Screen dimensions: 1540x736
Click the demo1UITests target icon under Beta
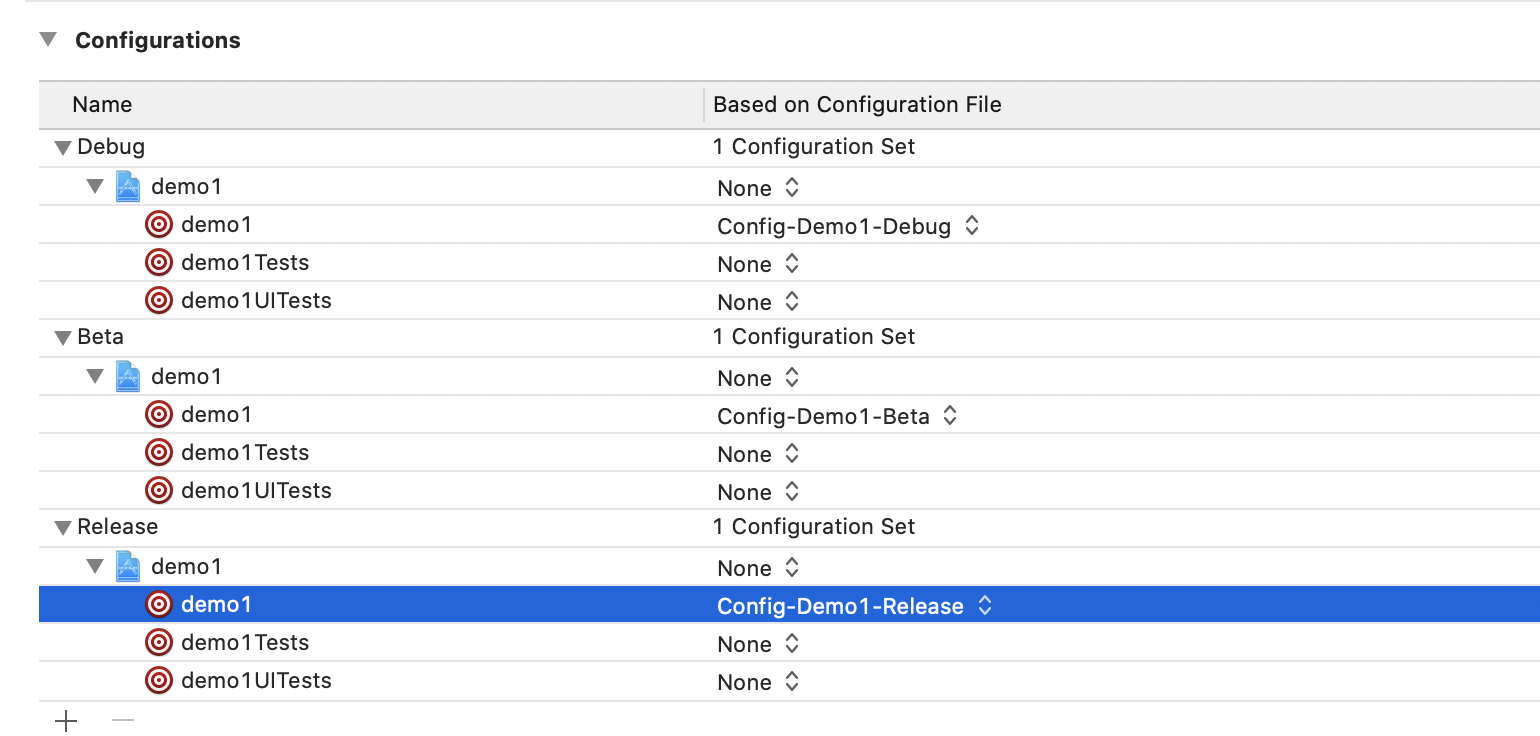[159, 491]
